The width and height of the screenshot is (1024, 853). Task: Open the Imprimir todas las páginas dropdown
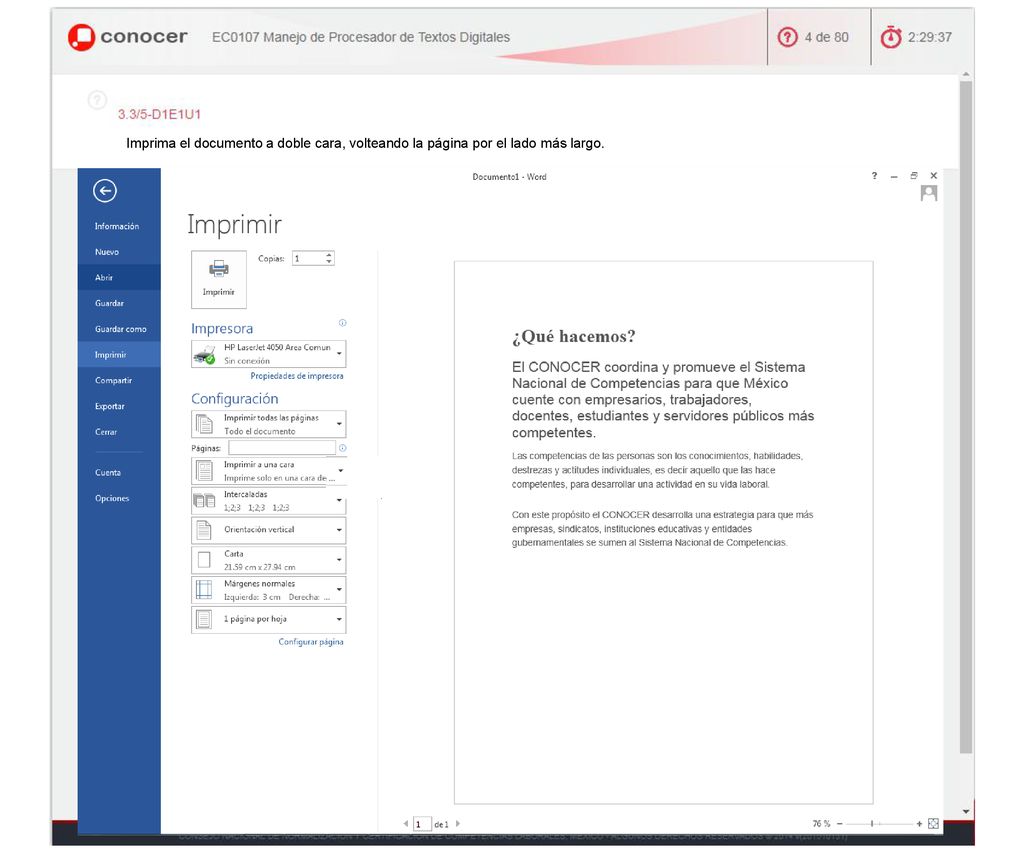point(268,424)
